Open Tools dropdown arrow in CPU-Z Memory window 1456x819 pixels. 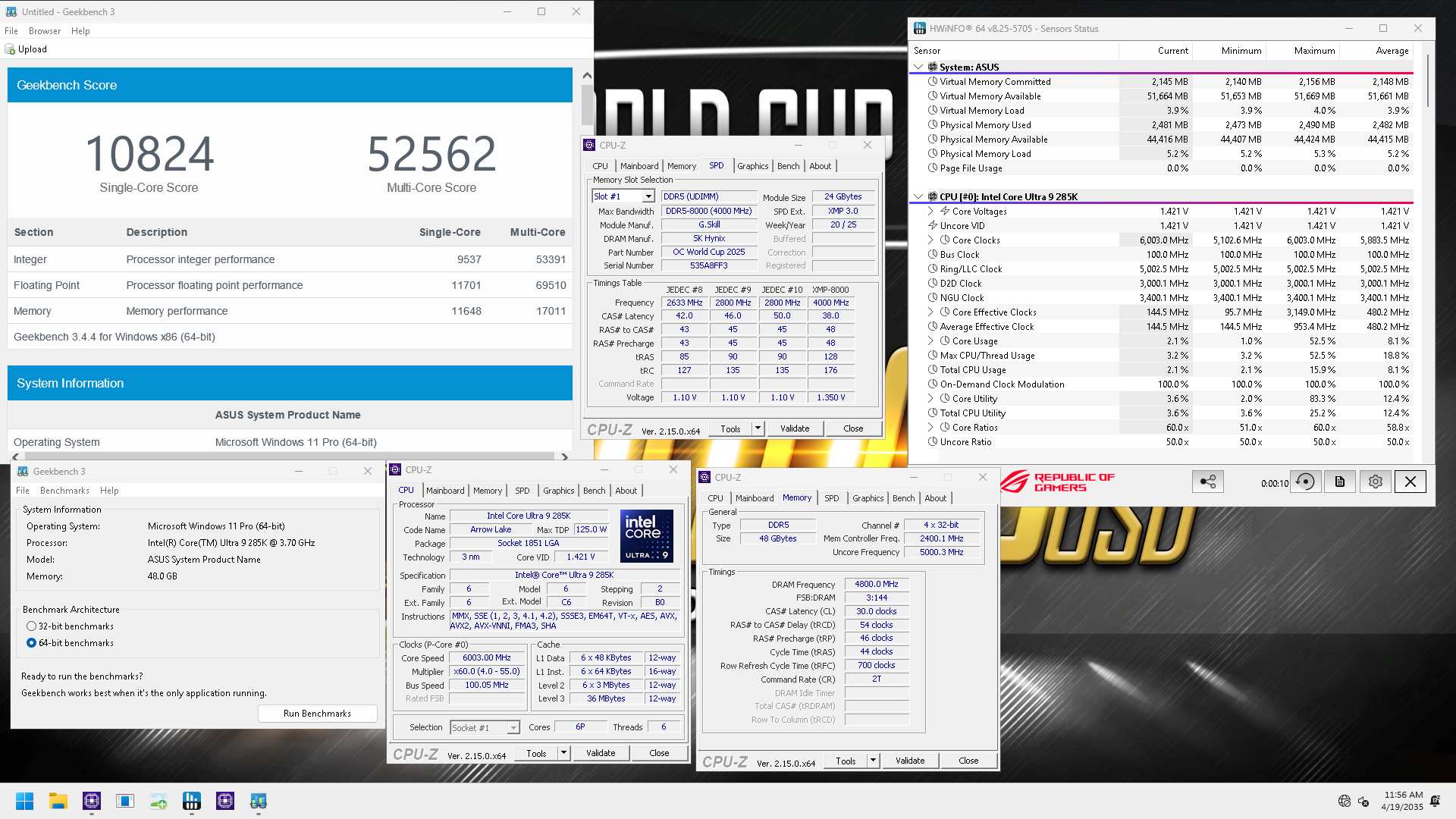[x=872, y=761]
